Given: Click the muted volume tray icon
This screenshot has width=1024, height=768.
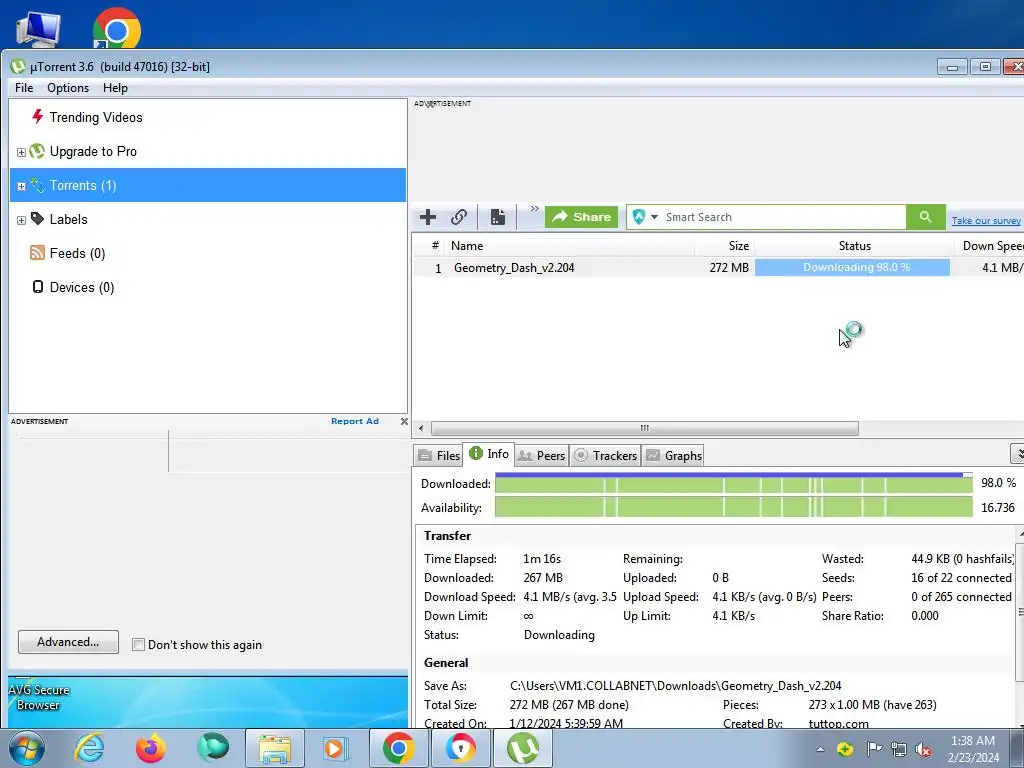Looking at the screenshot, I should [923, 749].
